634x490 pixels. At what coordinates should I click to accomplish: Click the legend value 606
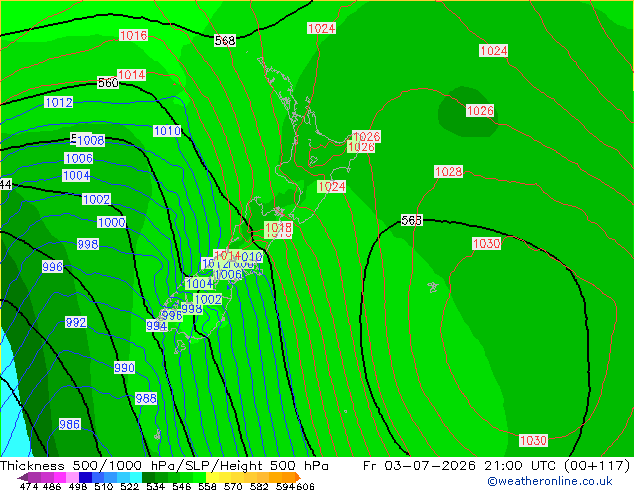[304, 486]
